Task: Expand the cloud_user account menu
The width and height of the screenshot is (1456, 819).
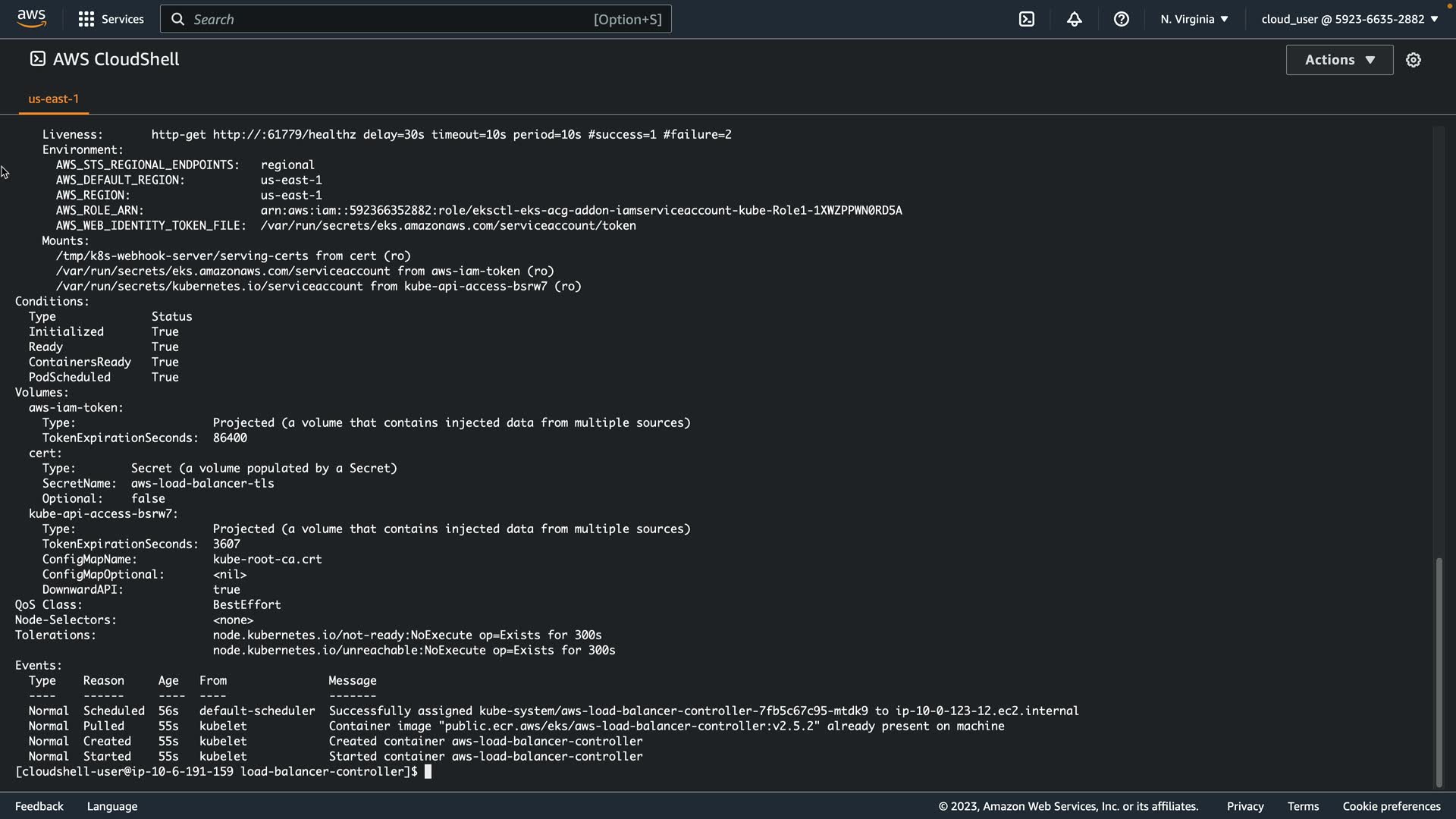Action: coord(1349,19)
